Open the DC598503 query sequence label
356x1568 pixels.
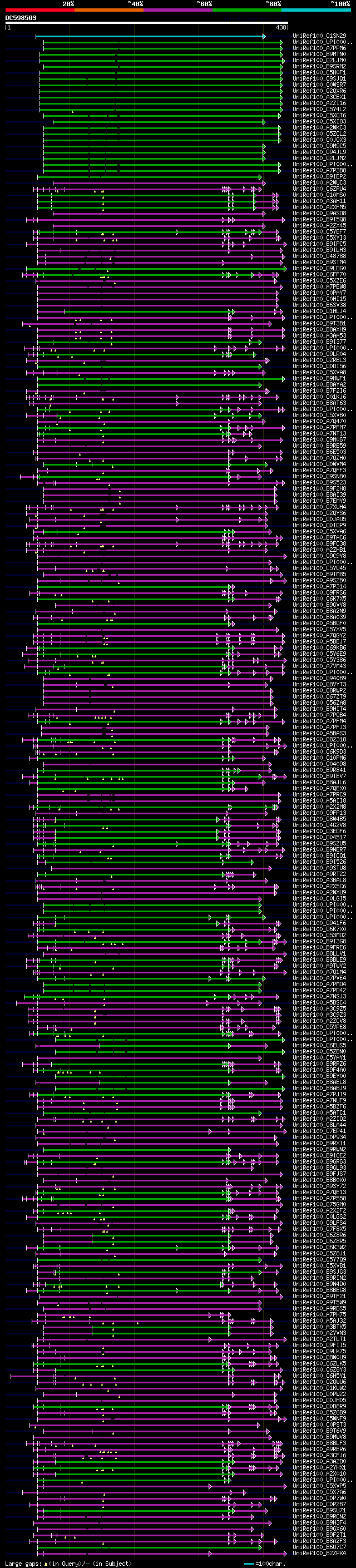click(21, 18)
